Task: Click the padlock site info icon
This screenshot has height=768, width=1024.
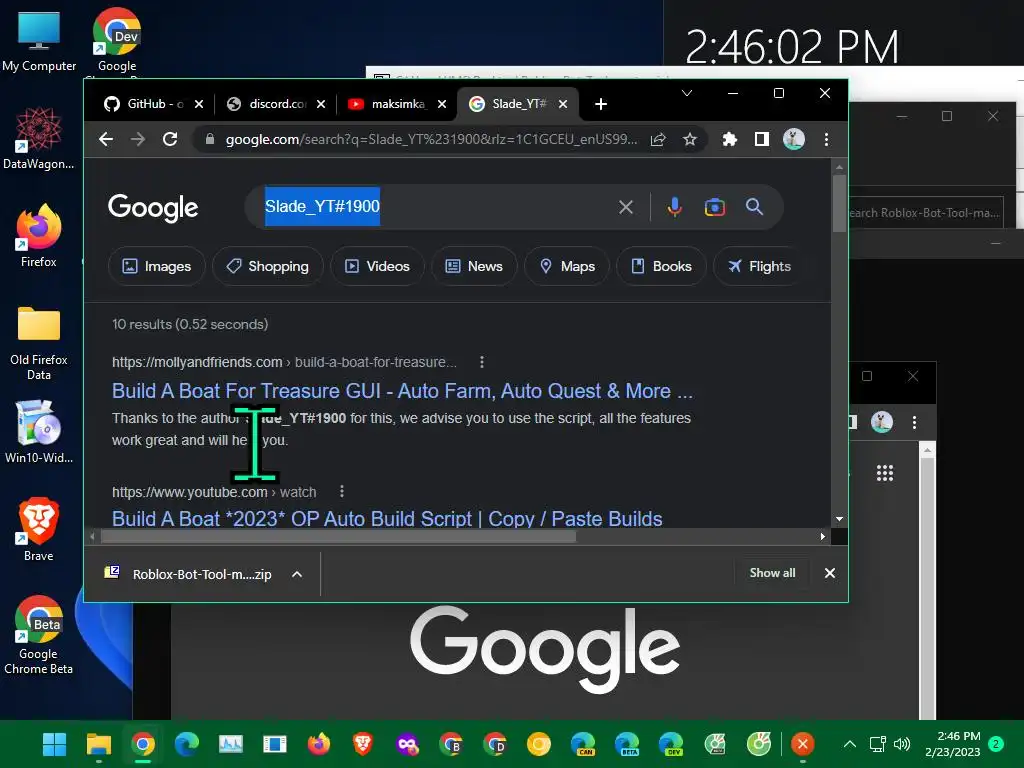Action: 210,139
